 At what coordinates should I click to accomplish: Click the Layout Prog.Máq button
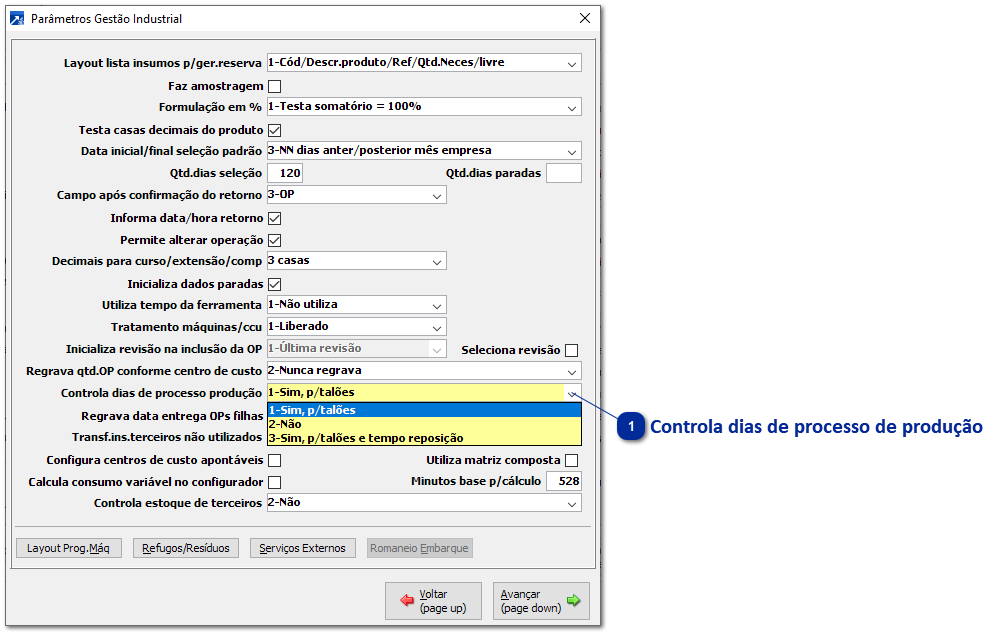[x=68, y=547]
